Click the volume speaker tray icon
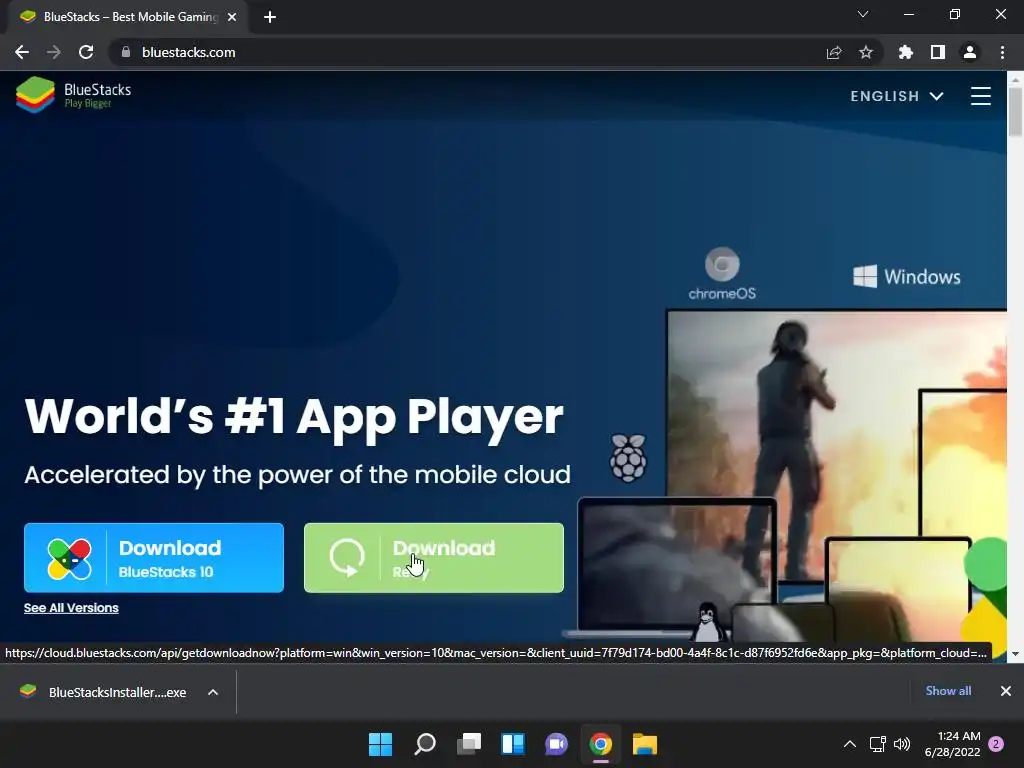This screenshot has width=1024, height=768. (902, 744)
